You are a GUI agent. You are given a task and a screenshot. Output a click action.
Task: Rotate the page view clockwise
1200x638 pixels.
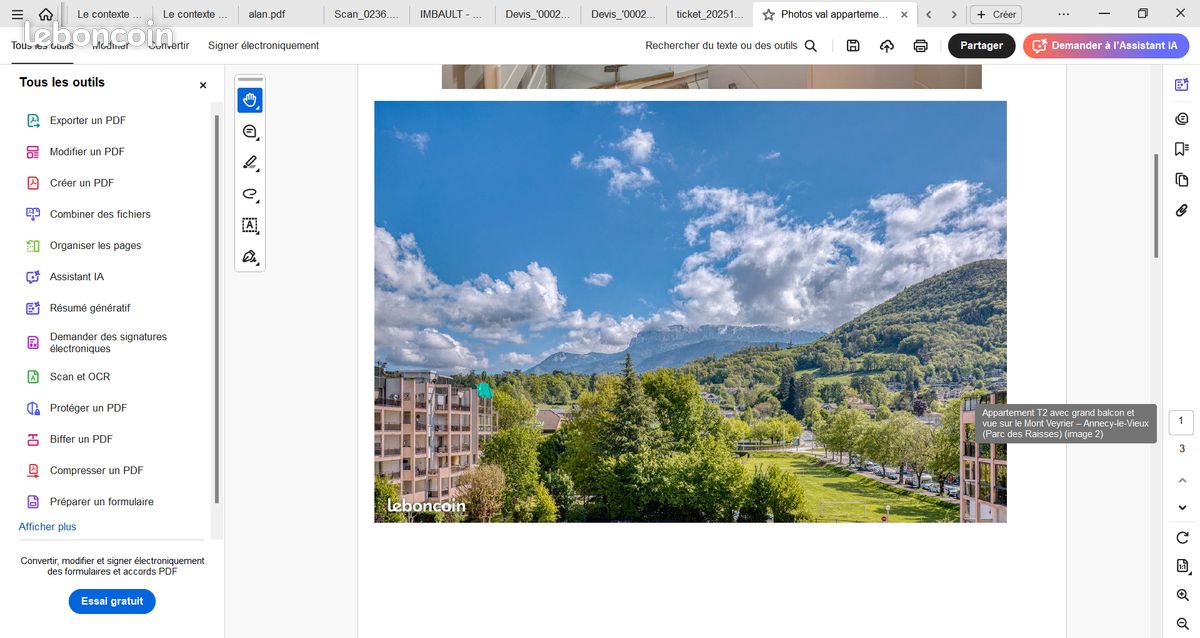click(1182, 538)
